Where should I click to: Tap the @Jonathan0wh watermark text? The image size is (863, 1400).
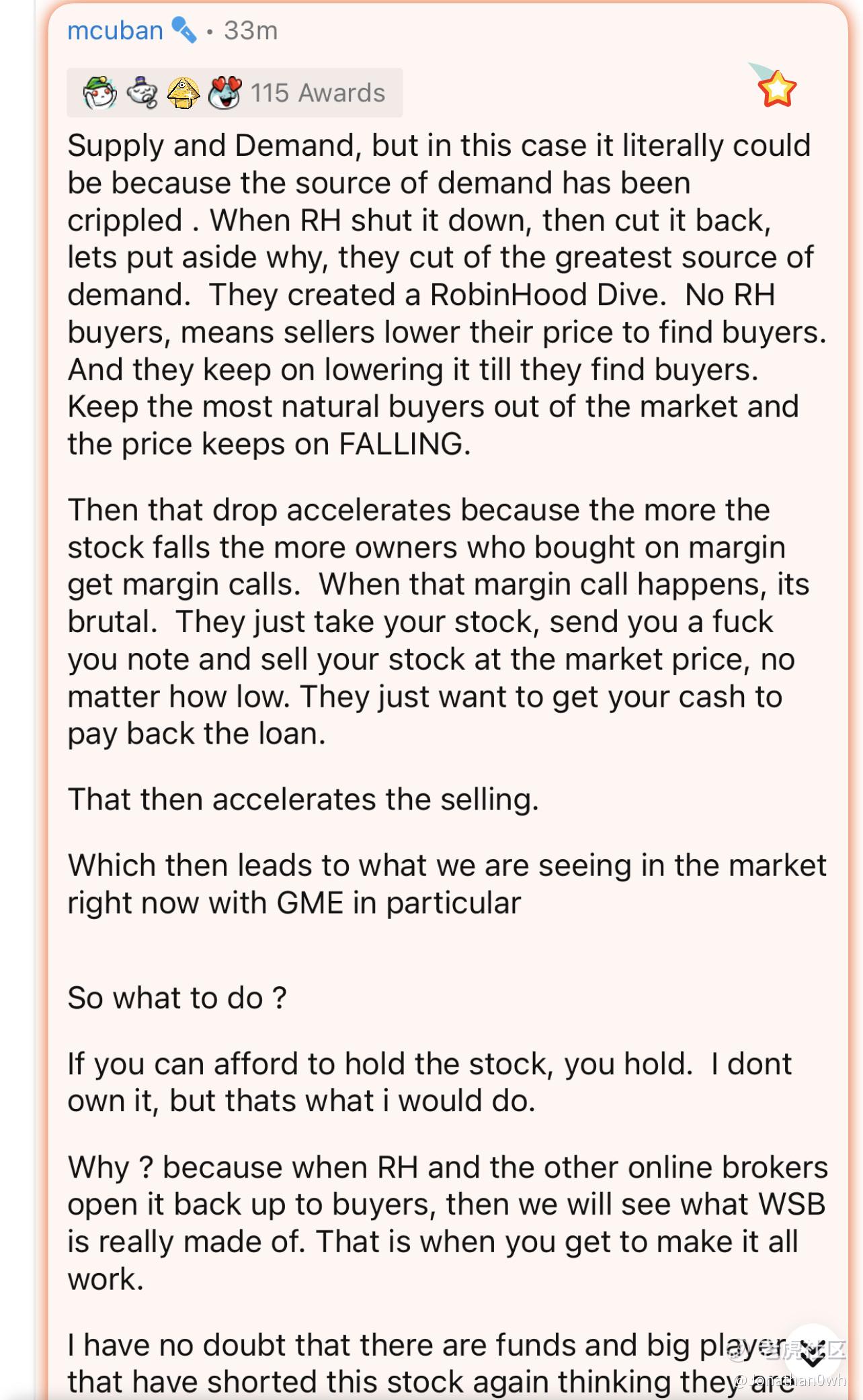[790, 1381]
